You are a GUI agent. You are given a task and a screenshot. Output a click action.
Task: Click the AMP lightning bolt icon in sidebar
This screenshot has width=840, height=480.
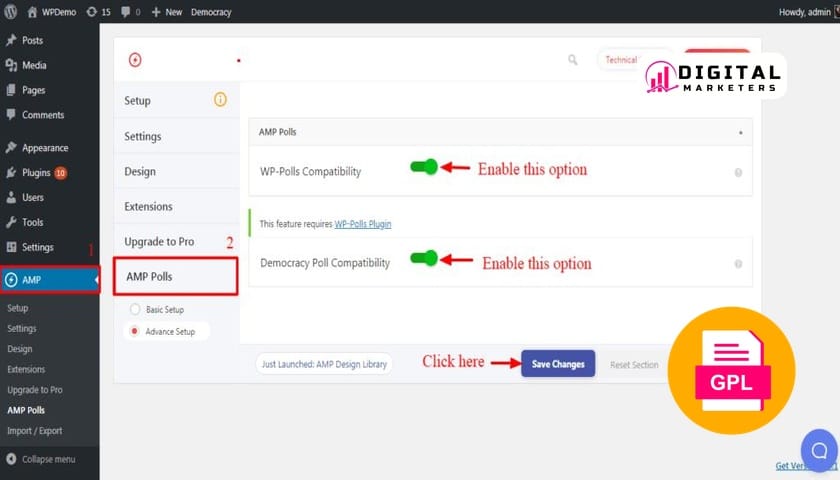pos(11,280)
